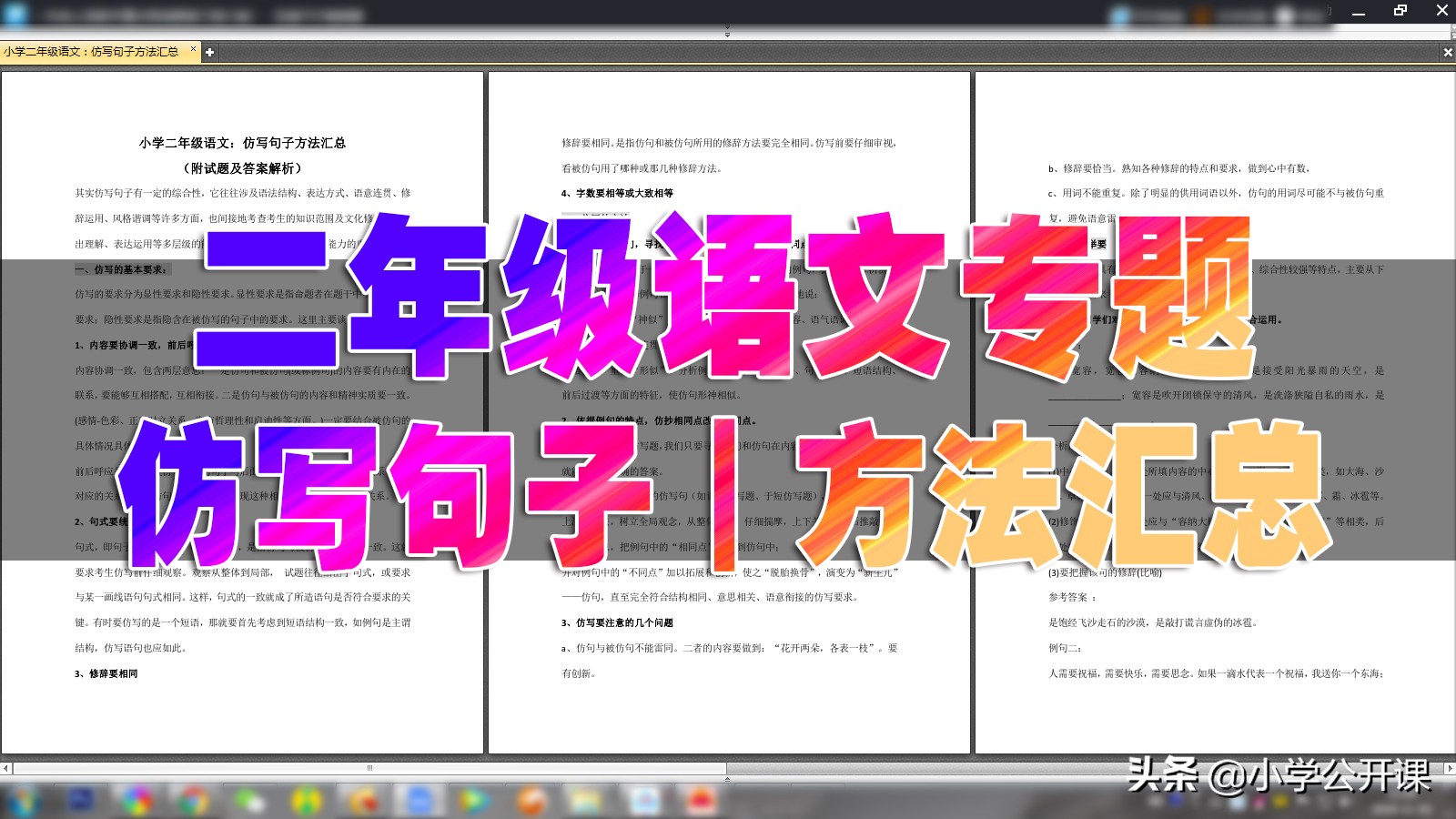Expand the scroll-up chevron above the document

click(x=726, y=26)
